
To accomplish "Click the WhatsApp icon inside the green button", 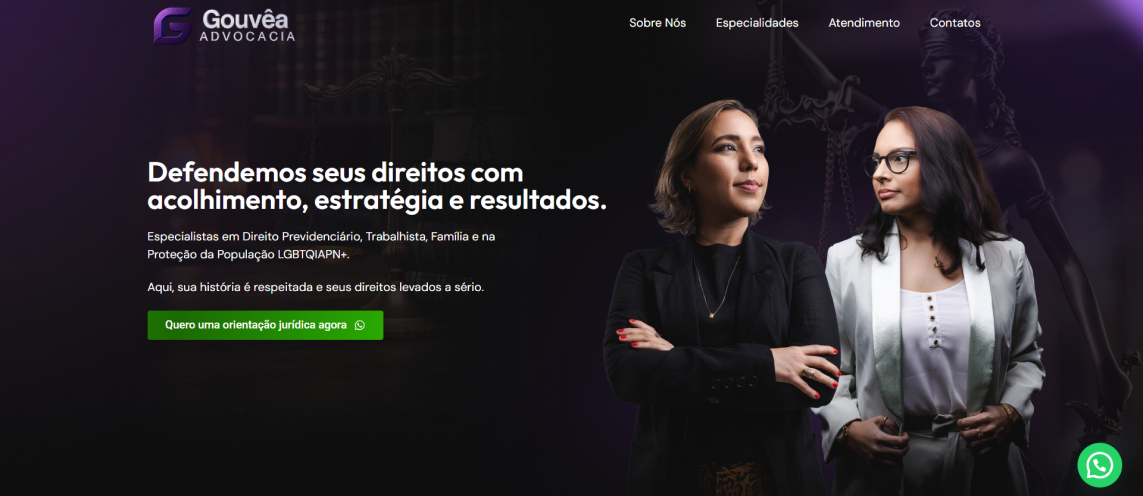I will pyautogui.click(x=359, y=325).
